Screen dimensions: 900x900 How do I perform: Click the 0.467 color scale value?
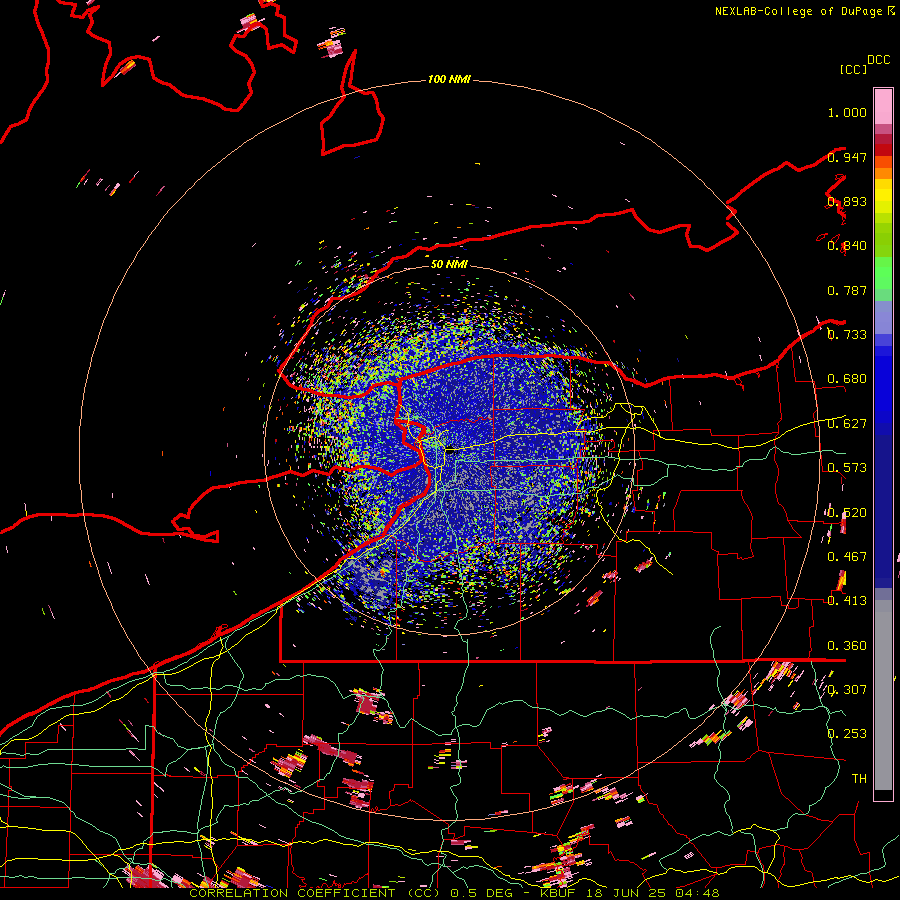click(847, 557)
